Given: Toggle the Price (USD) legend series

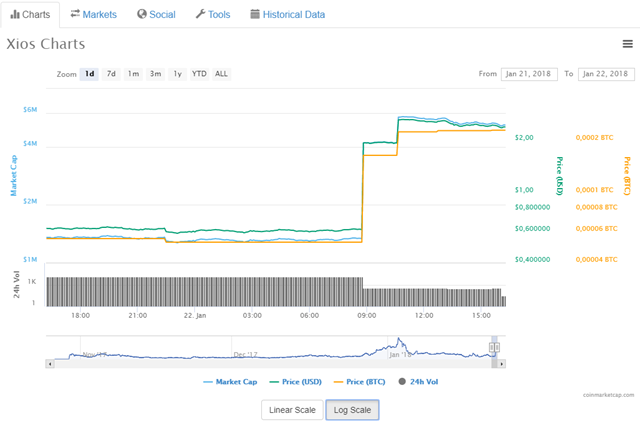Looking at the screenshot, I should [296, 382].
